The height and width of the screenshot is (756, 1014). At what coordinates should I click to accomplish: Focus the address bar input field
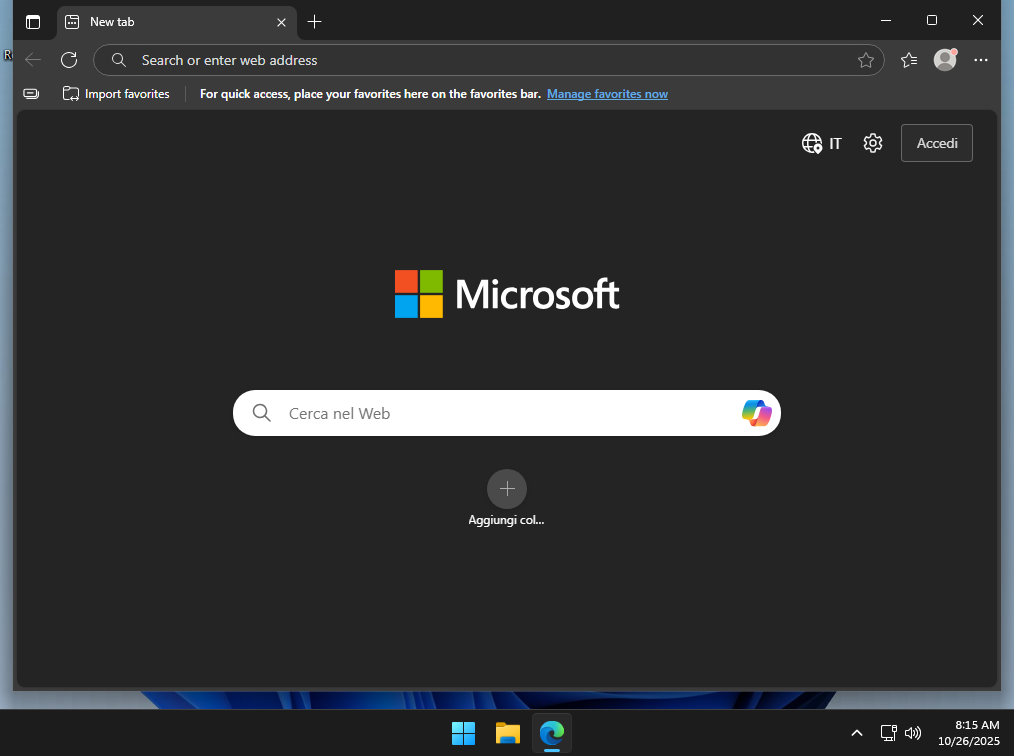click(480, 60)
